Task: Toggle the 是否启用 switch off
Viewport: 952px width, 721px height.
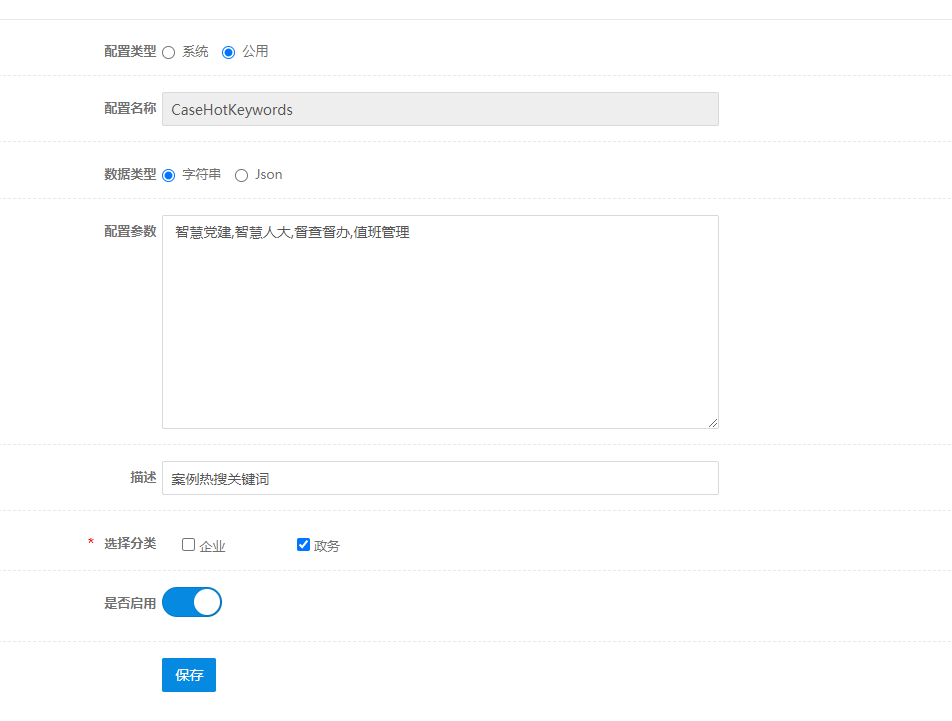Action: 192,602
